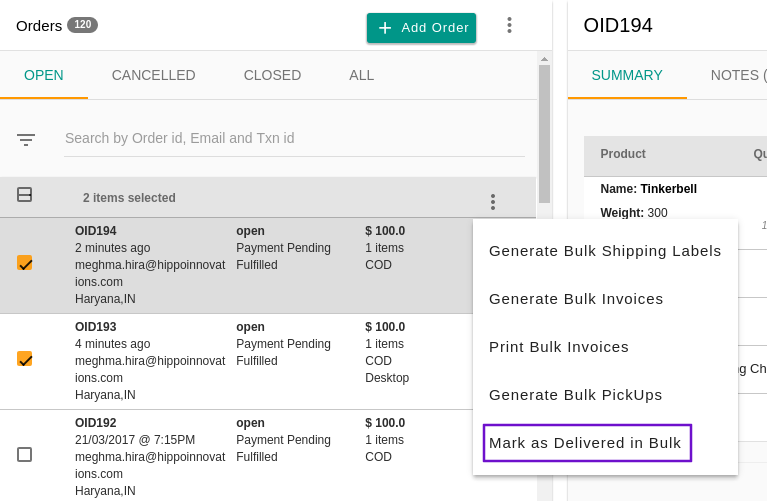
Task: Click the 'Desktop' label in OID193 row
Action: coord(387,378)
